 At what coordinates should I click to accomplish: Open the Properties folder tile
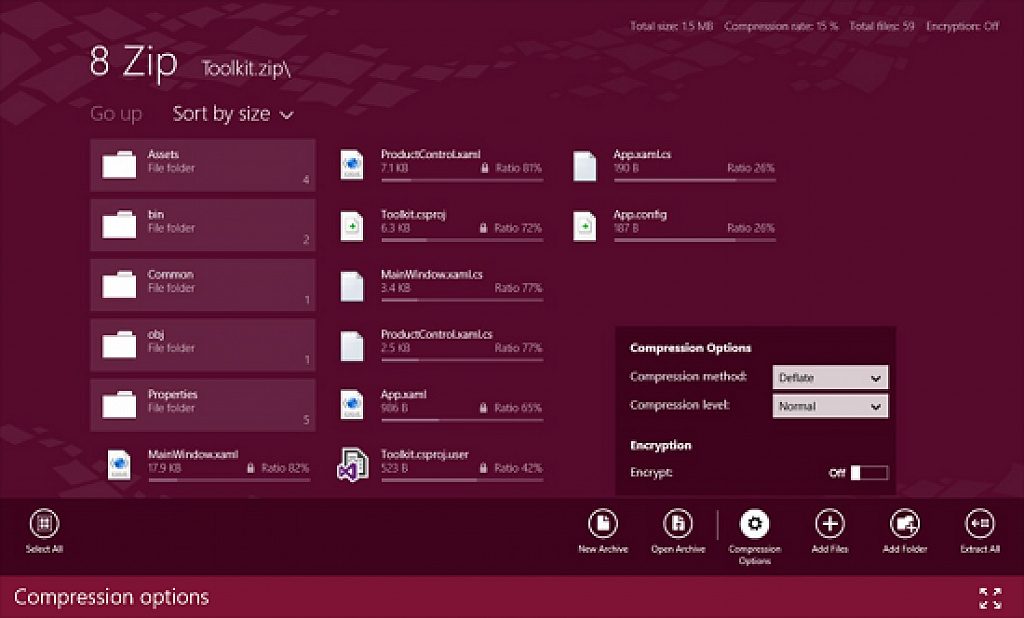pos(202,405)
